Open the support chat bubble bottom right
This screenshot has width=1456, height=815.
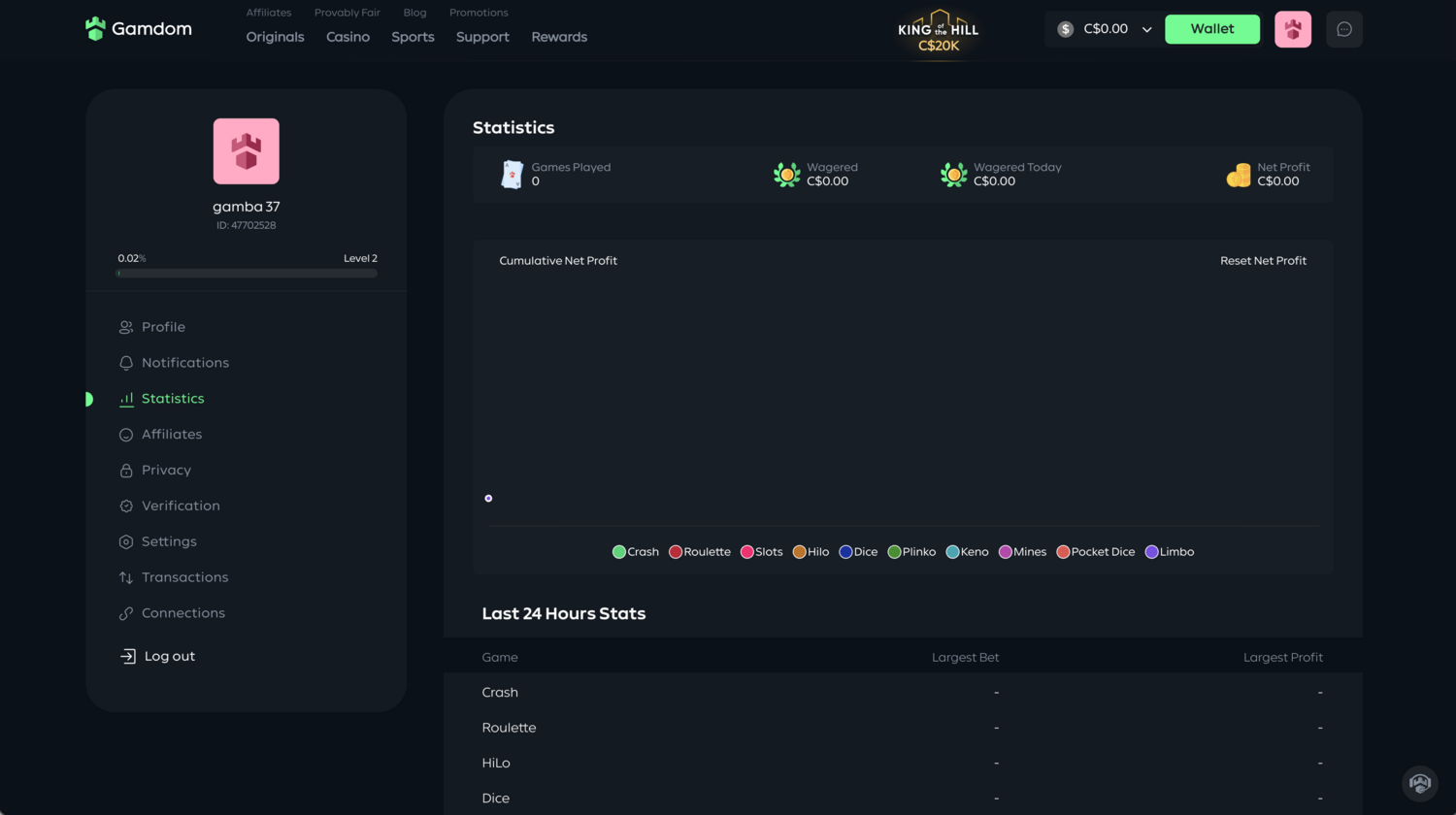point(1419,783)
